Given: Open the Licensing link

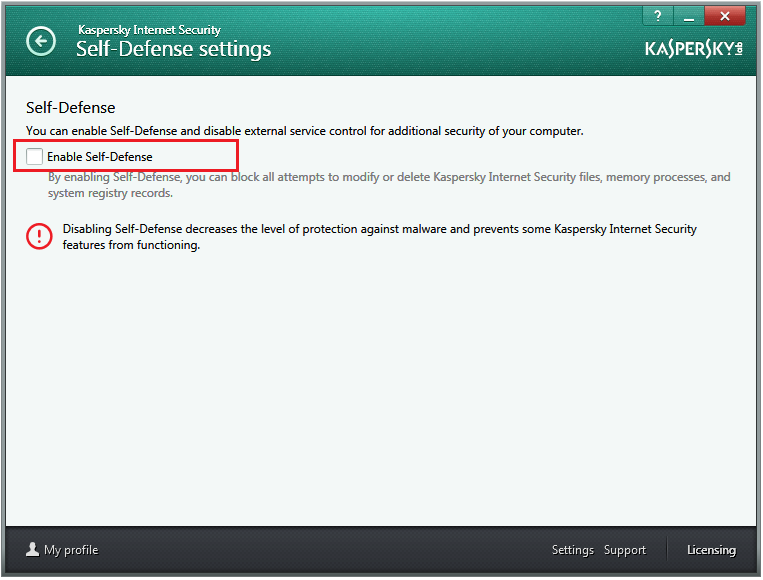Looking at the screenshot, I should pos(711,550).
